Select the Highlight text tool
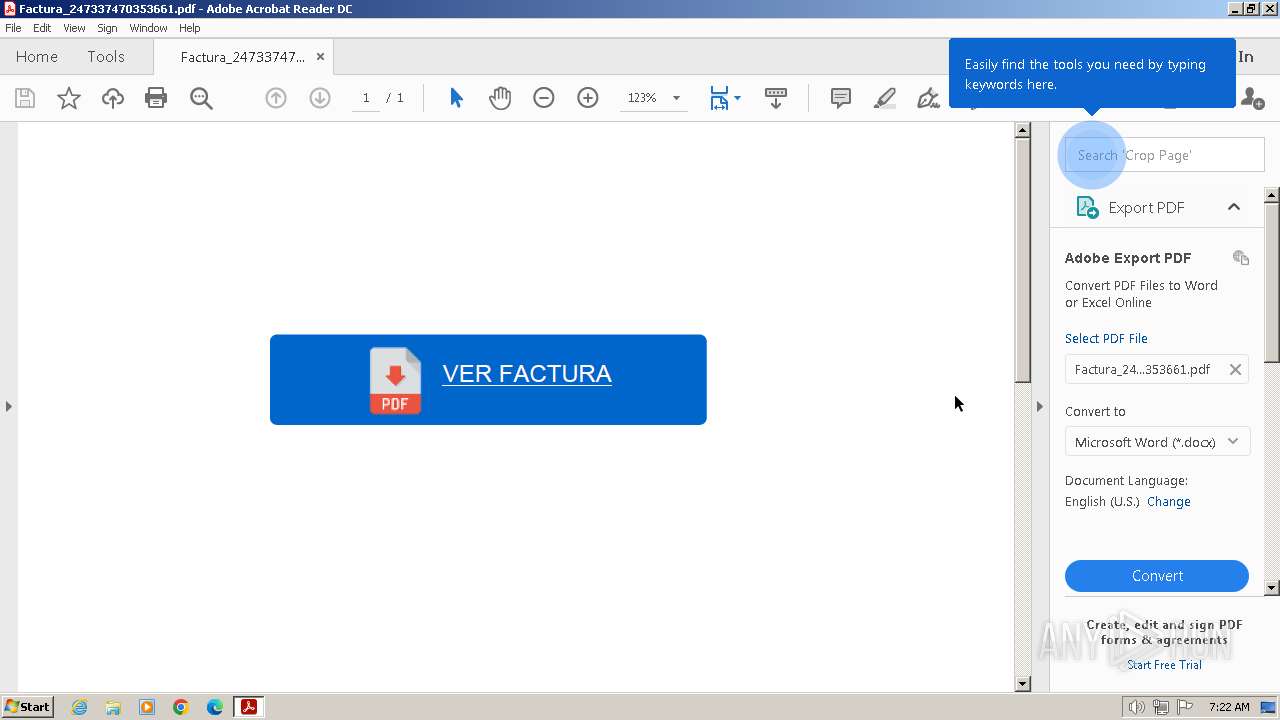The image size is (1280, 720). pyautogui.click(x=885, y=98)
